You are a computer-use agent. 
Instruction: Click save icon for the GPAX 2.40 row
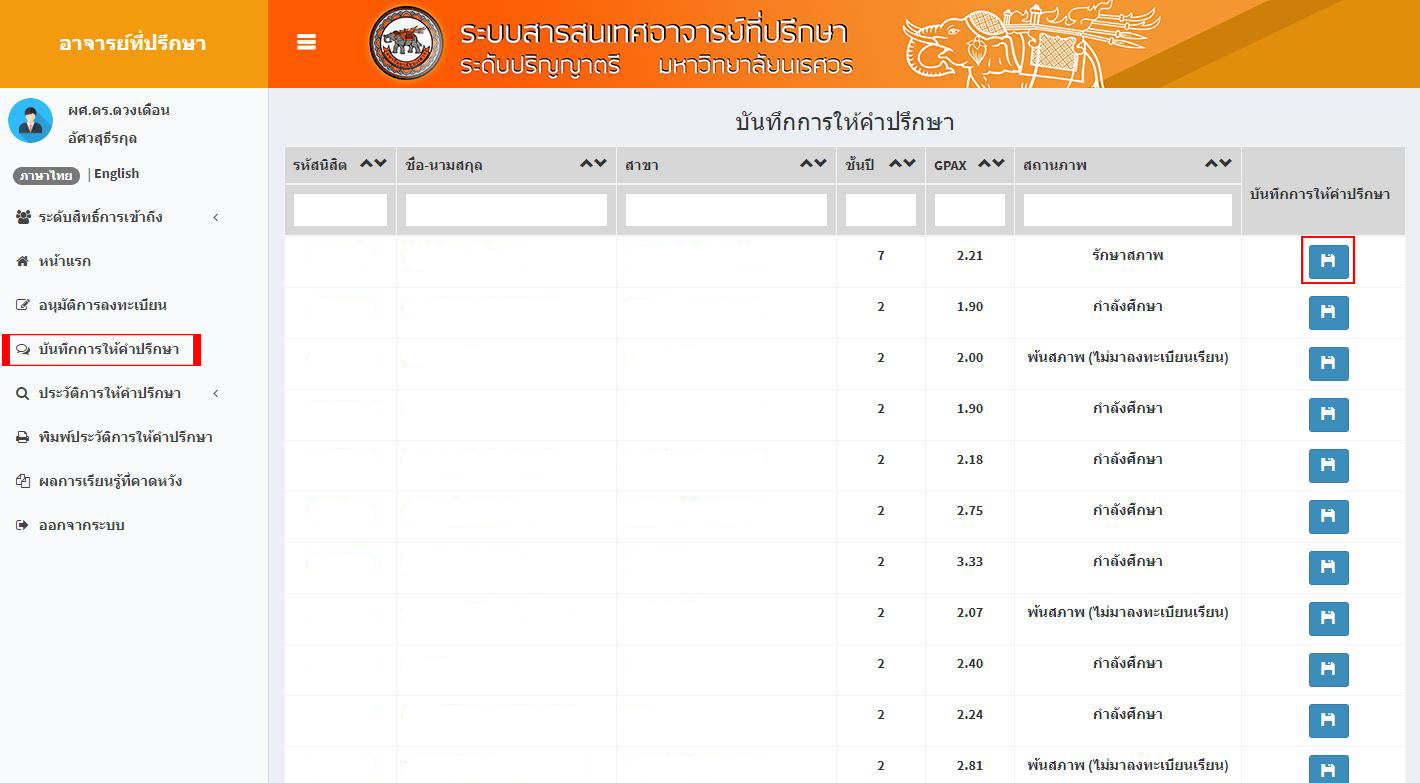click(x=1328, y=670)
